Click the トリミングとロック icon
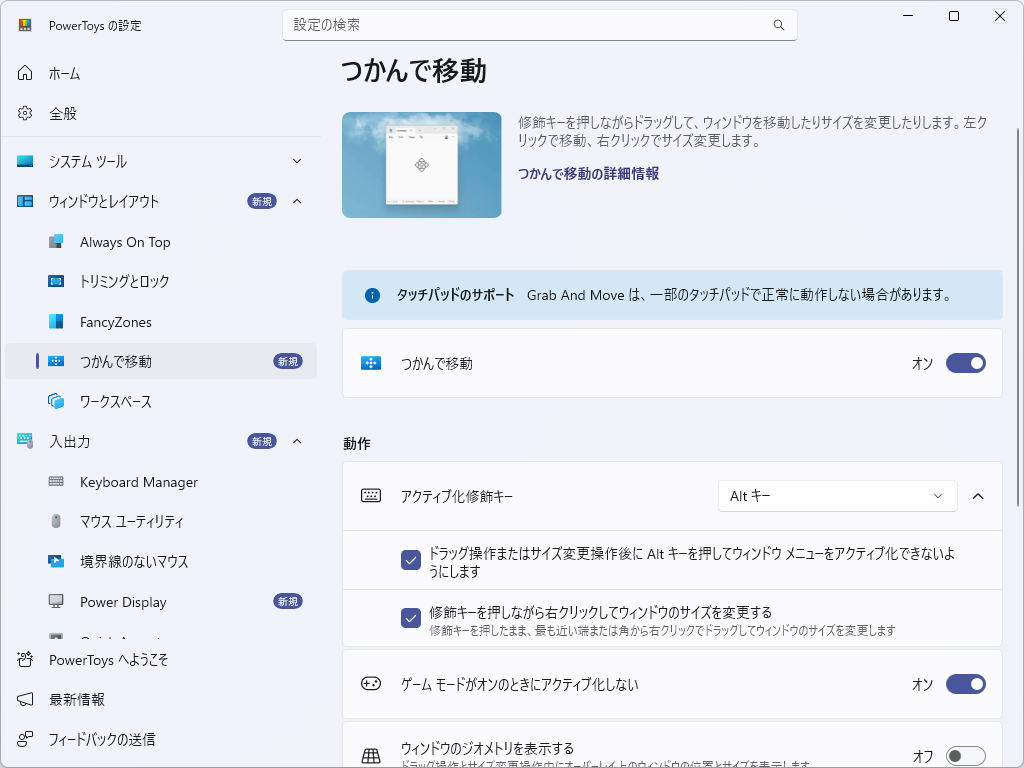This screenshot has height=768, width=1024. click(x=56, y=281)
